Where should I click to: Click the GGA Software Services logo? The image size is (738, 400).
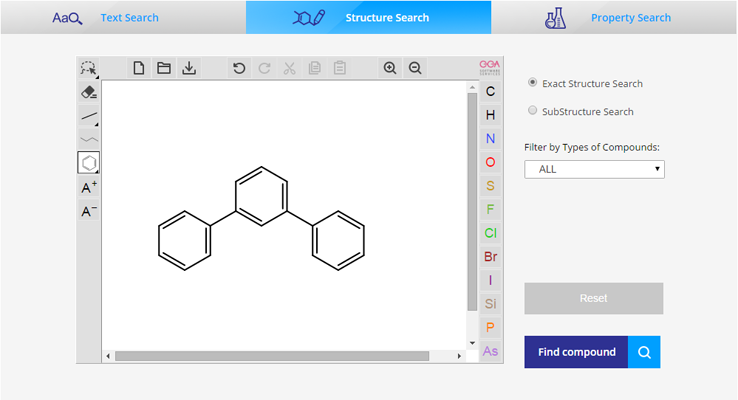click(490, 68)
